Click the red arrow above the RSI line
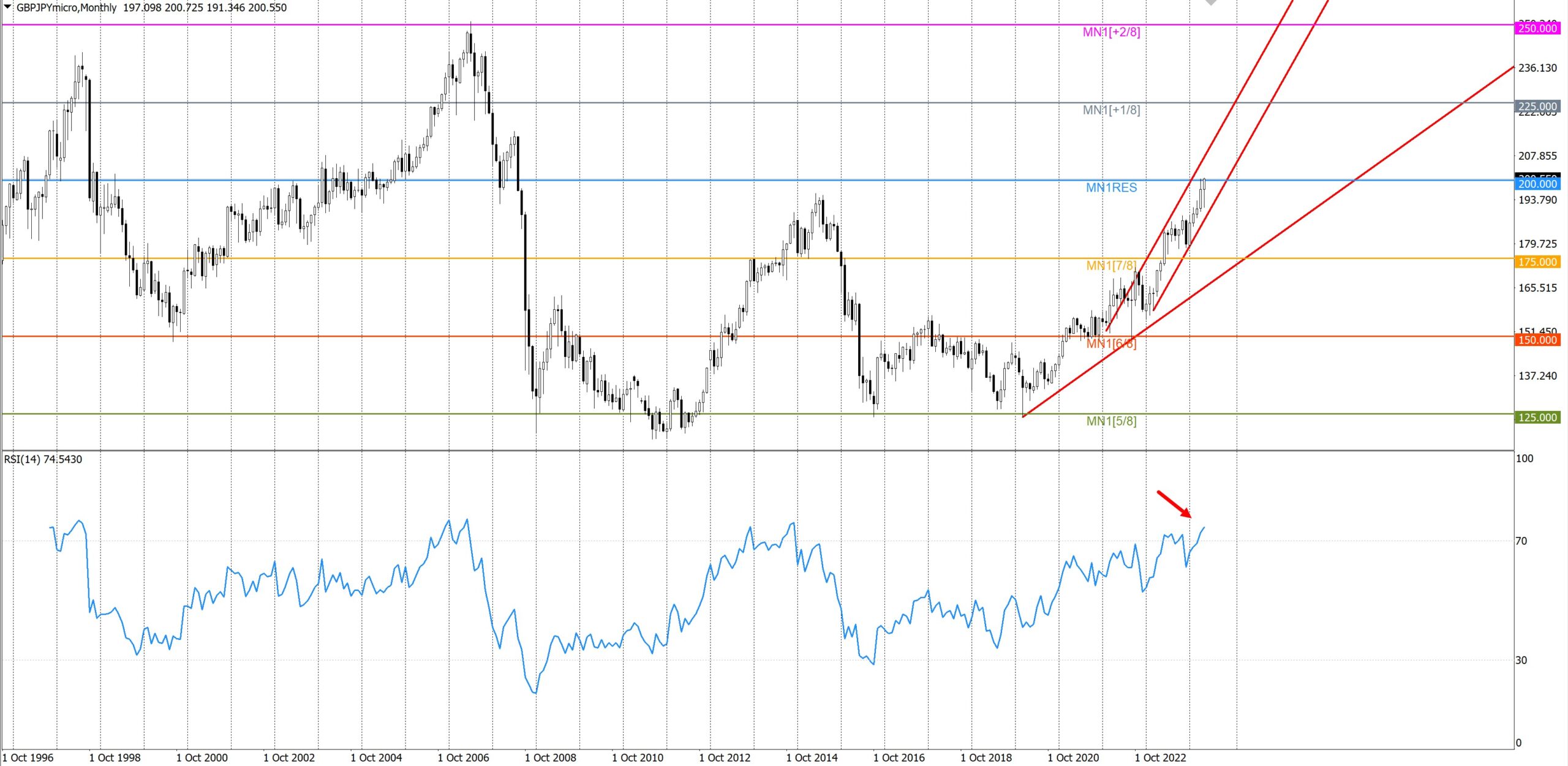Screen dimensions: 1568x766 click(1174, 503)
